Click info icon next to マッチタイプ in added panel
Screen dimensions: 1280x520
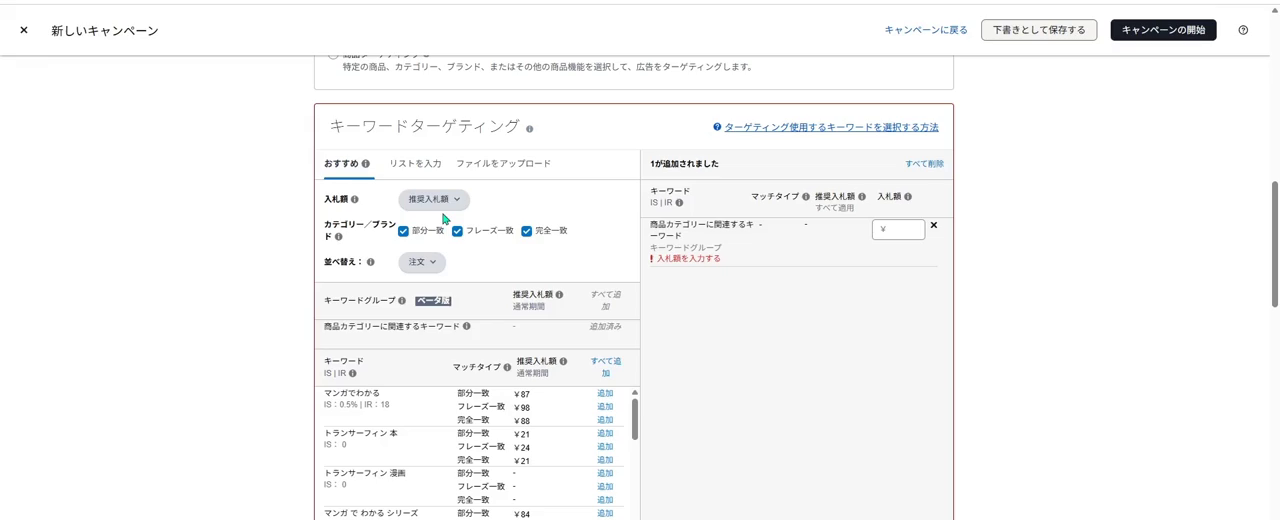click(x=806, y=197)
